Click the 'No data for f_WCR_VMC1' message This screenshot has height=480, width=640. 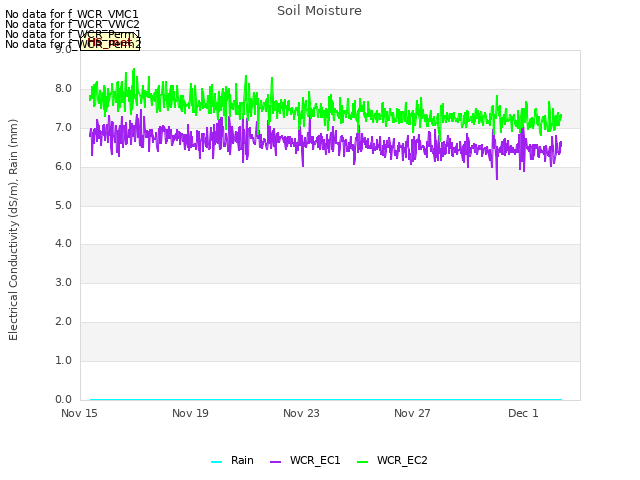point(72,14)
